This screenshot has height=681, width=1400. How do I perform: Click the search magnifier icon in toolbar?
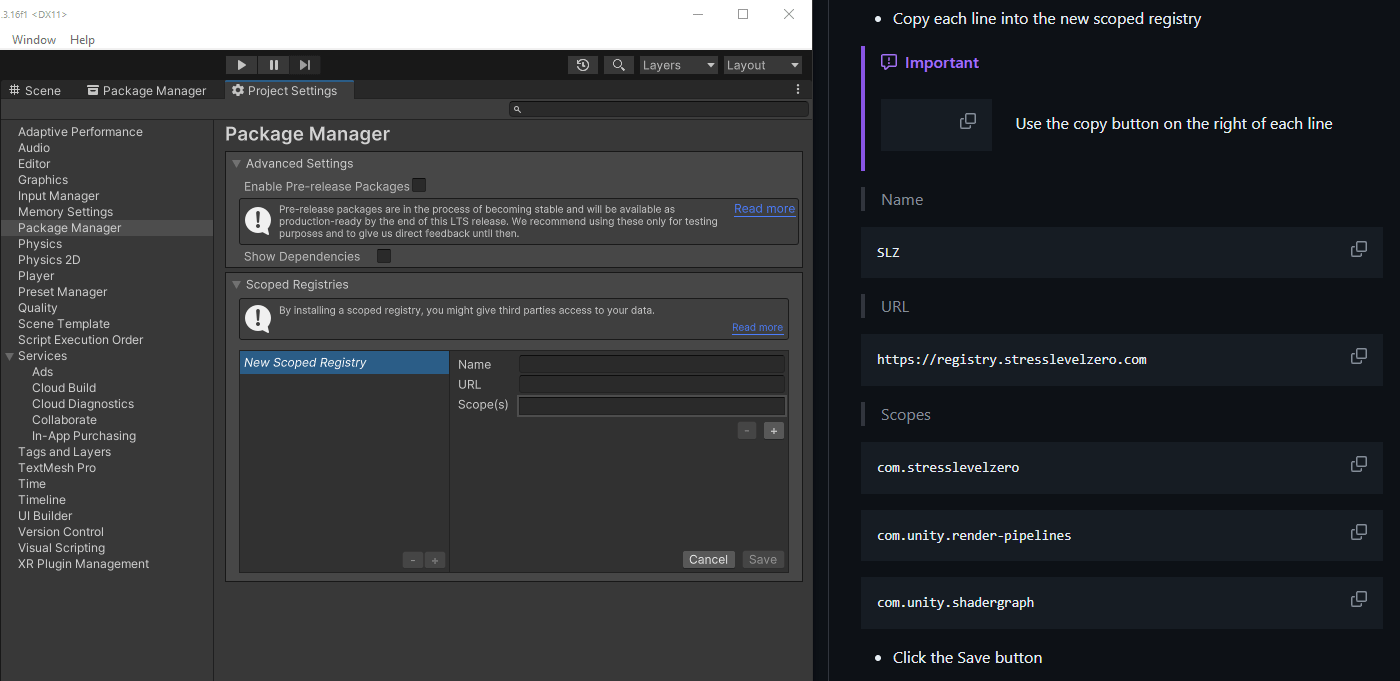(x=619, y=65)
